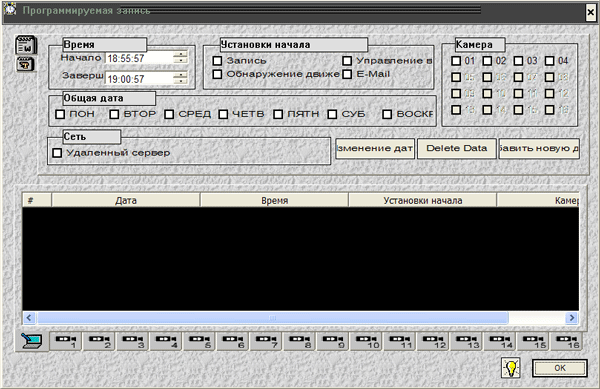Select camera 4 tab icon
600x389 pixels.
(x=165, y=341)
